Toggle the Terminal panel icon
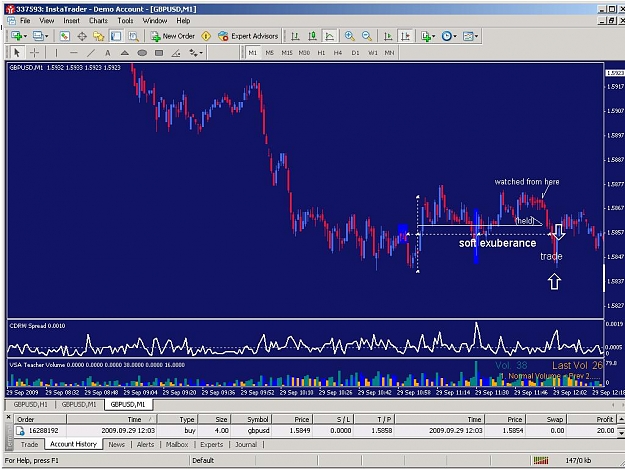The image size is (625, 469). (116, 36)
